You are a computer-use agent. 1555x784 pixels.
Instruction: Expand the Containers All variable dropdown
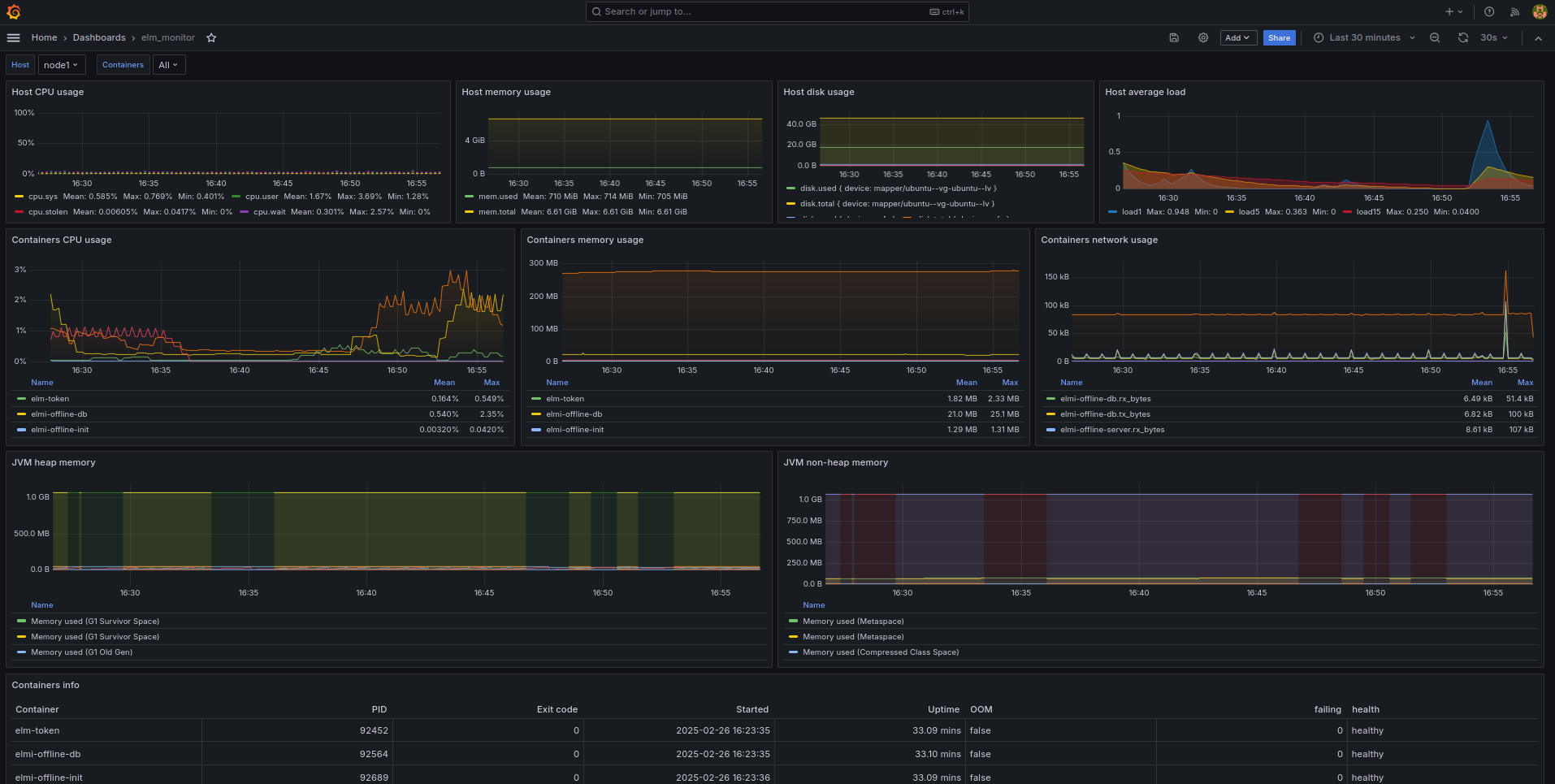[168, 65]
